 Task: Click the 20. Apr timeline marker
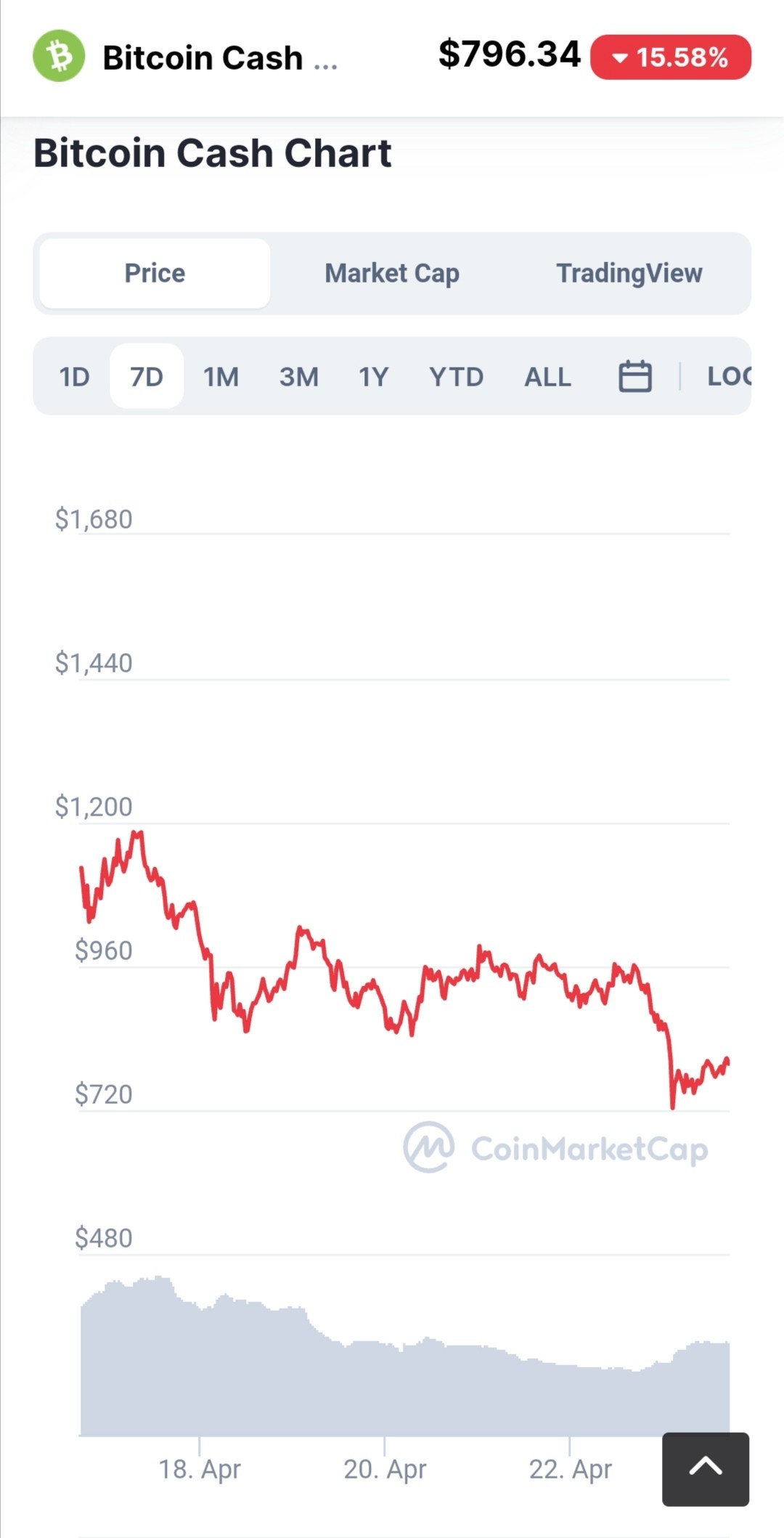[x=385, y=1469]
